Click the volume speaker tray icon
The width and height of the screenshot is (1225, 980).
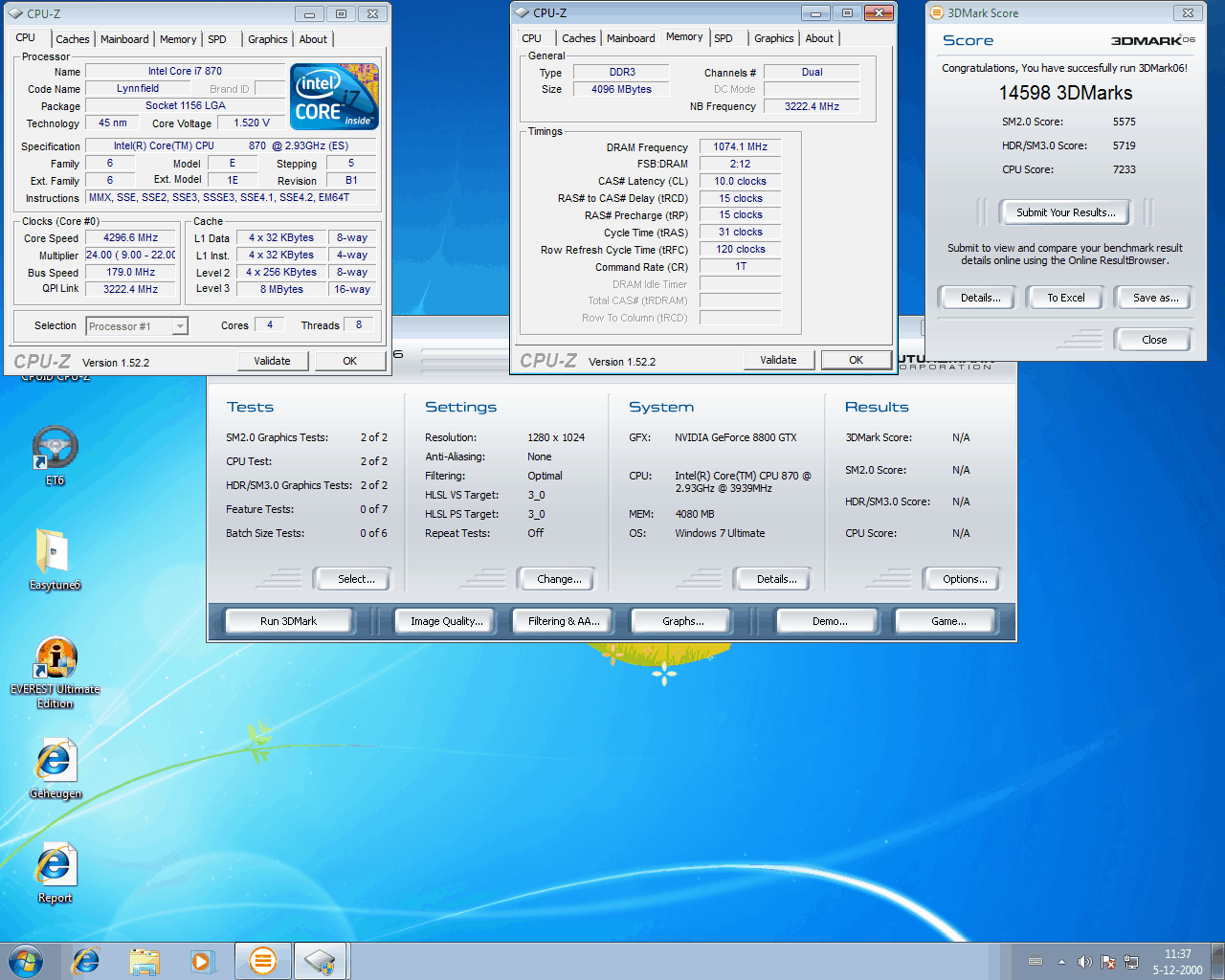coord(1084,962)
